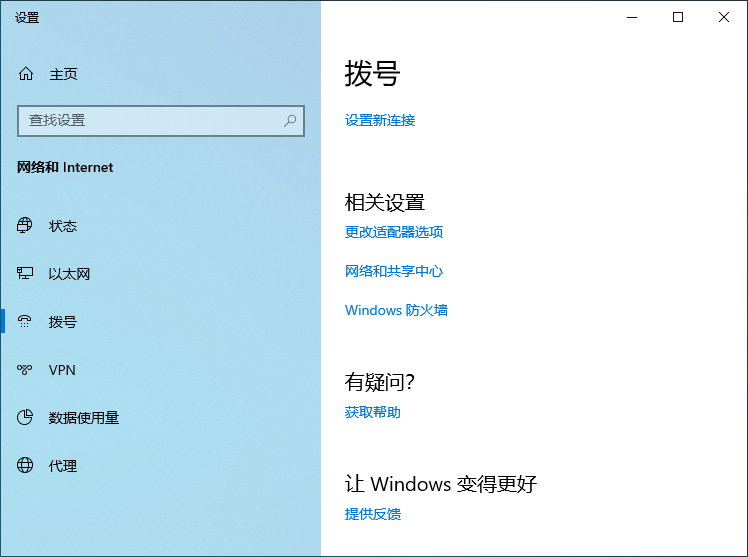Go to 主页 using its text label
This screenshot has height=557, width=748.
pos(63,74)
